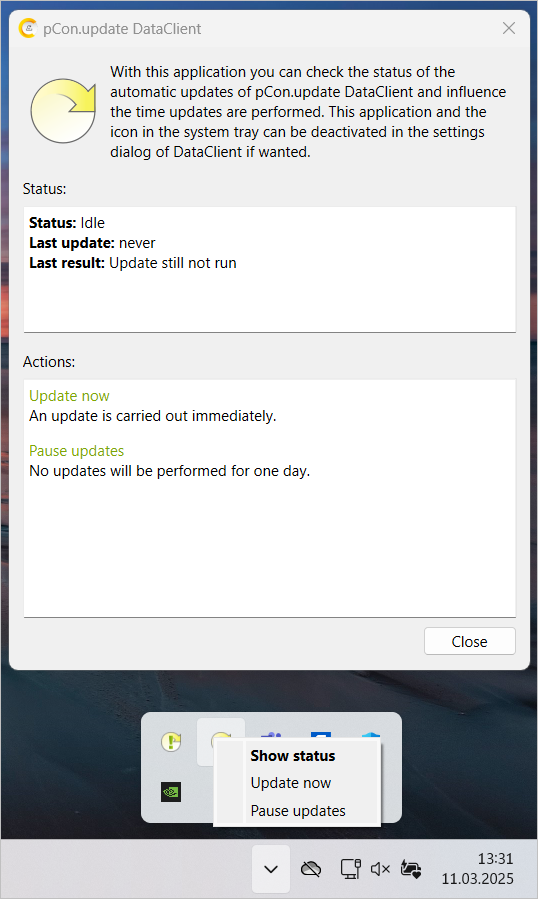Image resolution: width=538 pixels, height=899 pixels.
Task: Click the pCon.update icon in title bar
Action: click(x=28, y=28)
